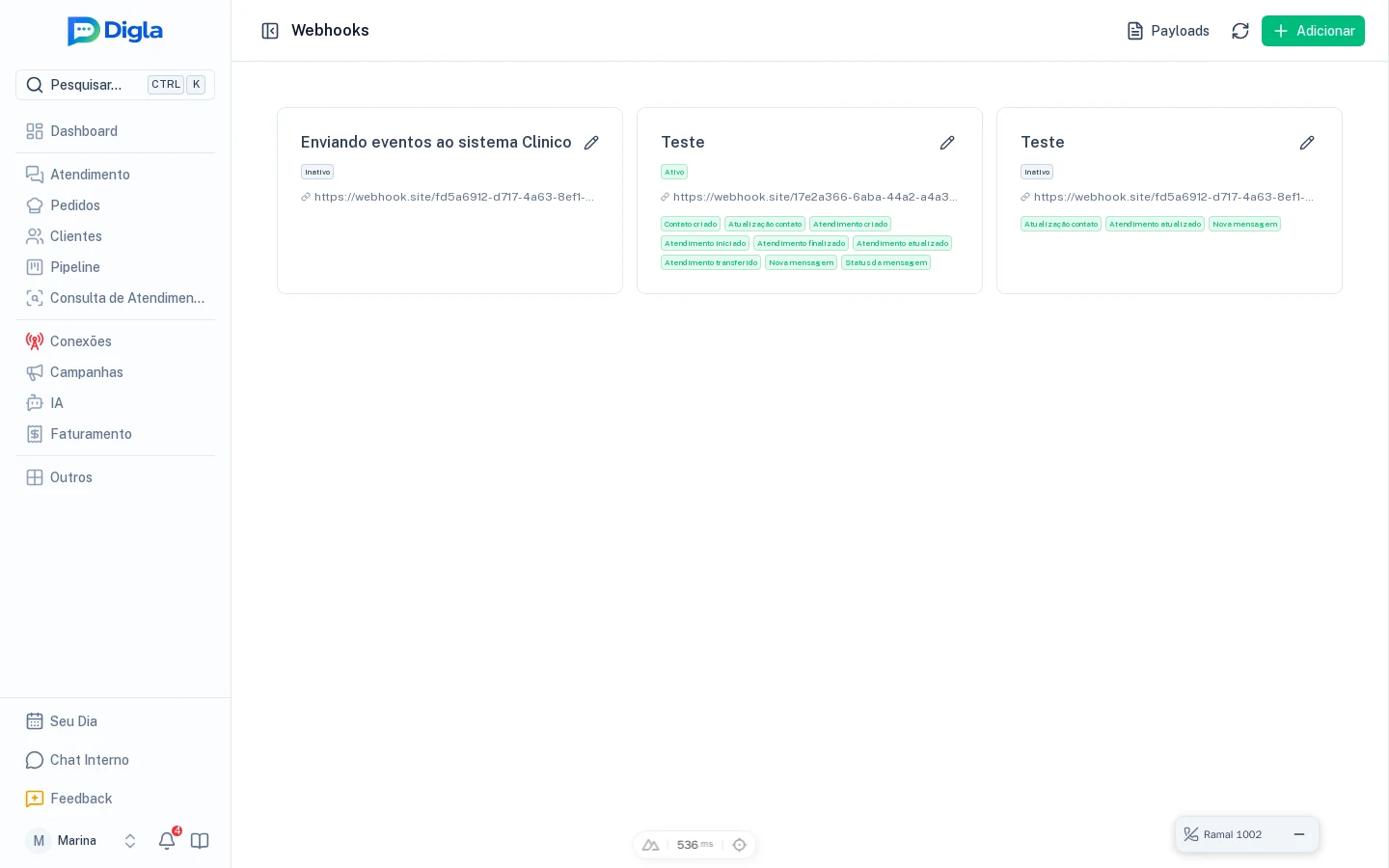Open Conexões in the sidebar
The image size is (1389, 868).
[115, 341]
